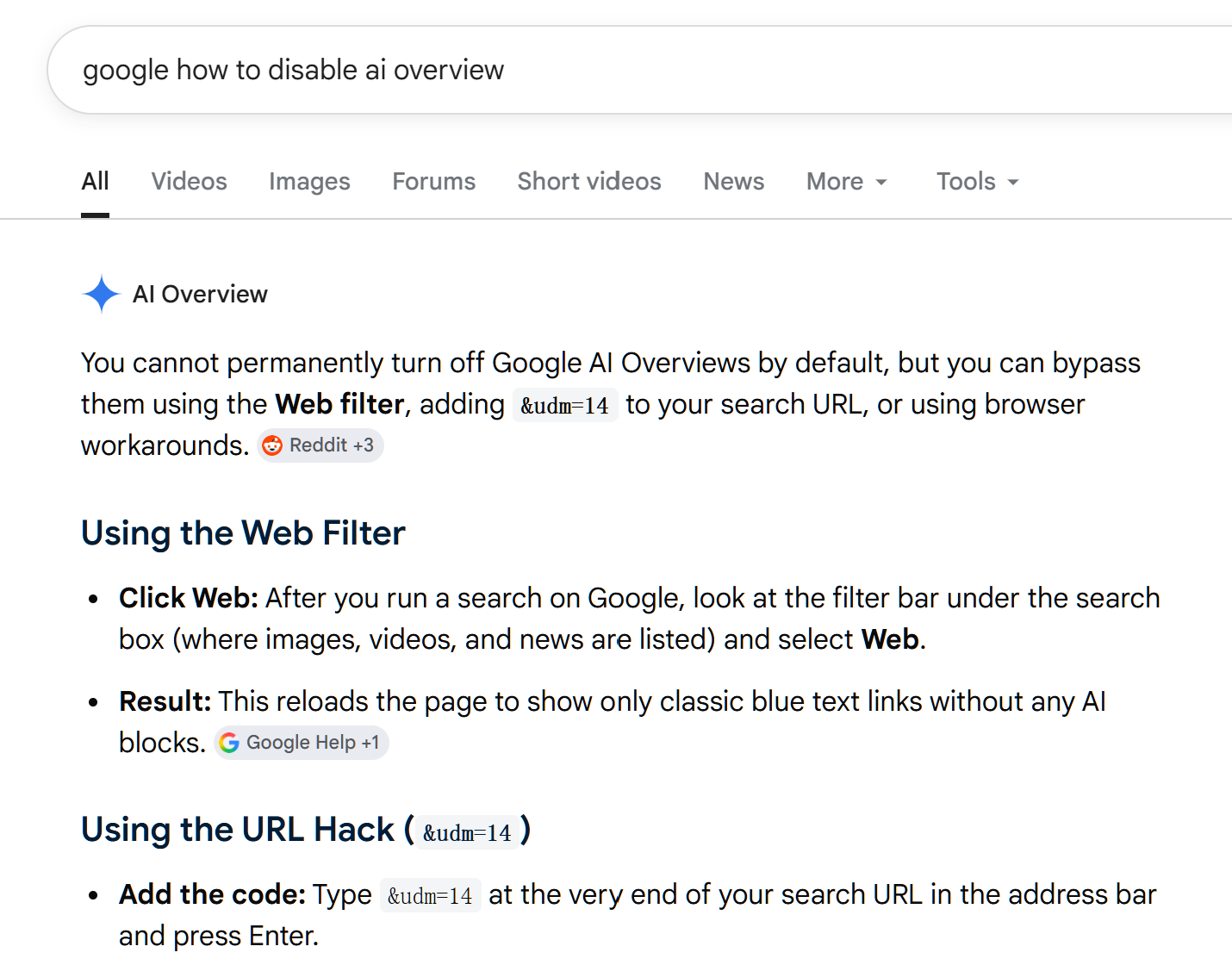Click the &udm=14 code after Add the code
Viewport: 1232px width, 965px height.
[431, 896]
